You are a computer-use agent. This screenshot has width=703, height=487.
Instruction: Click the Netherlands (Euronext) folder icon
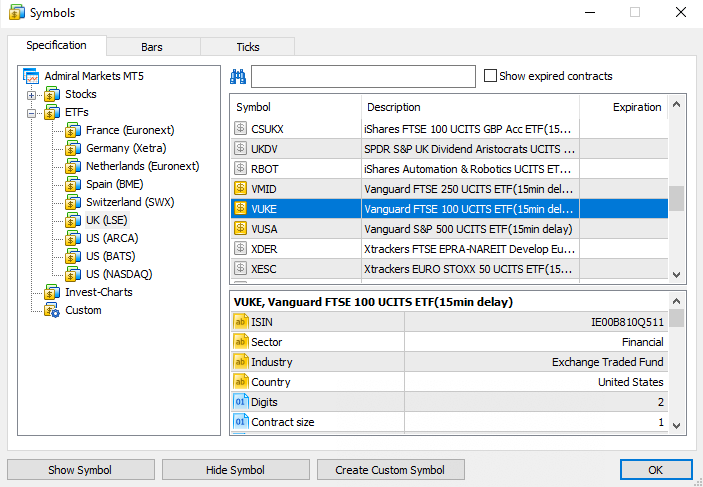point(73,166)
